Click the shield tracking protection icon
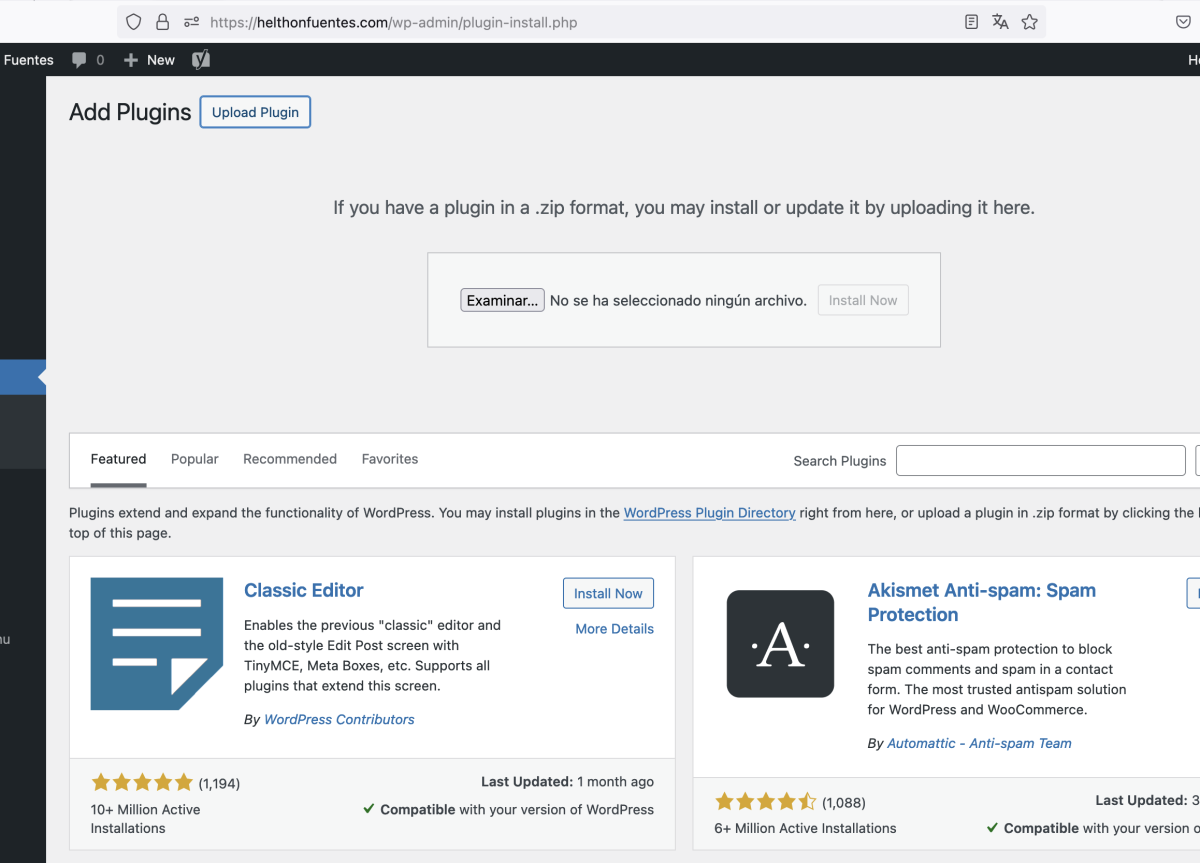The width and height of the screenshot is (1200, 863). tap(134, 22)
